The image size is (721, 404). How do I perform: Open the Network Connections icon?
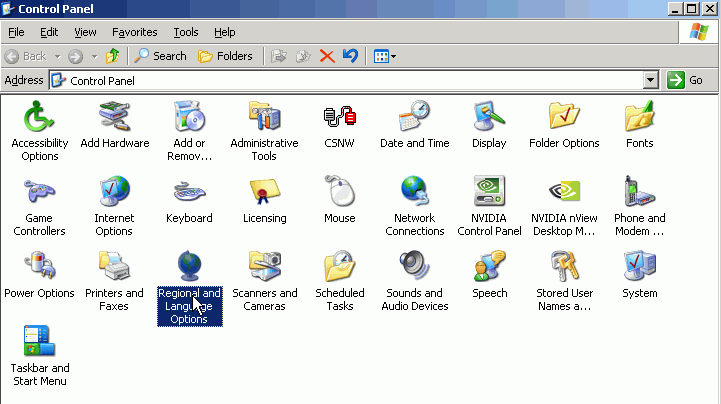(x=414, y=193)
